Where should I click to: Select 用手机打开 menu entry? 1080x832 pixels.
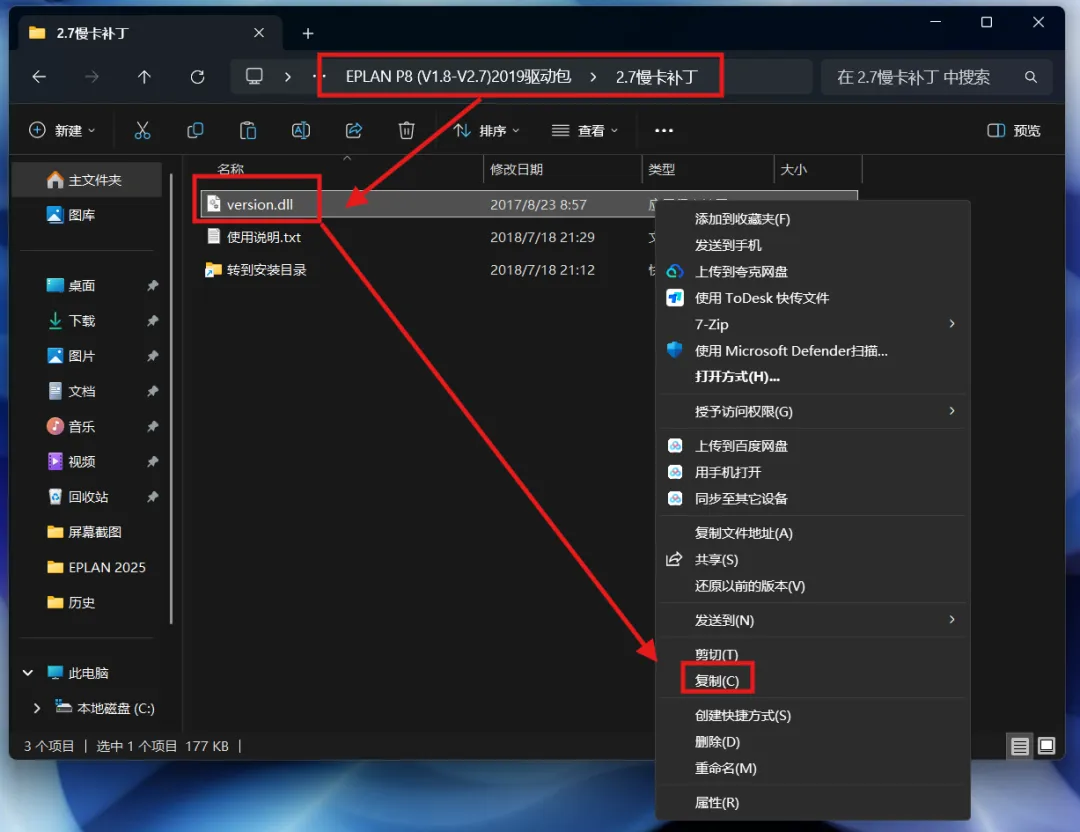pos(728,472)
